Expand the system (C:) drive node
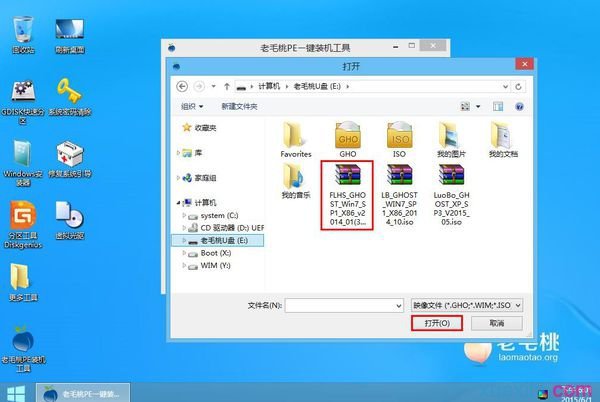The image size is (600, 402). point(184,215)
